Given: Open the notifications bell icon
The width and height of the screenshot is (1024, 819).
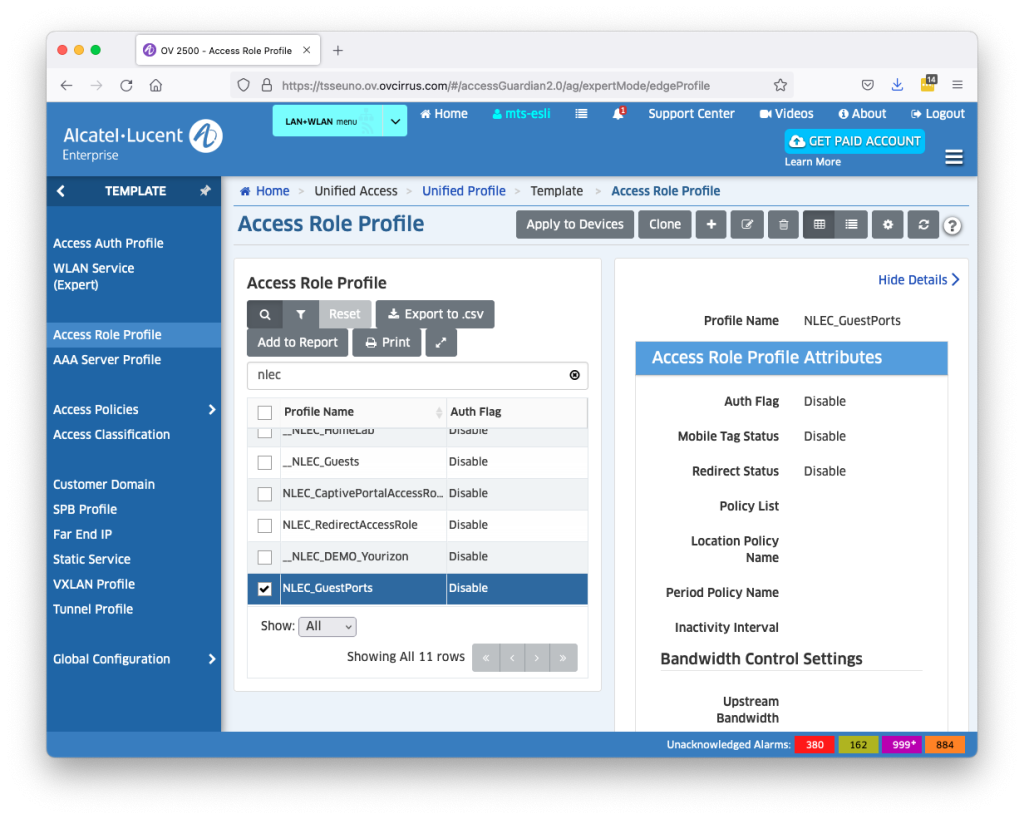Looking at the screenshot, I should 619,114.
